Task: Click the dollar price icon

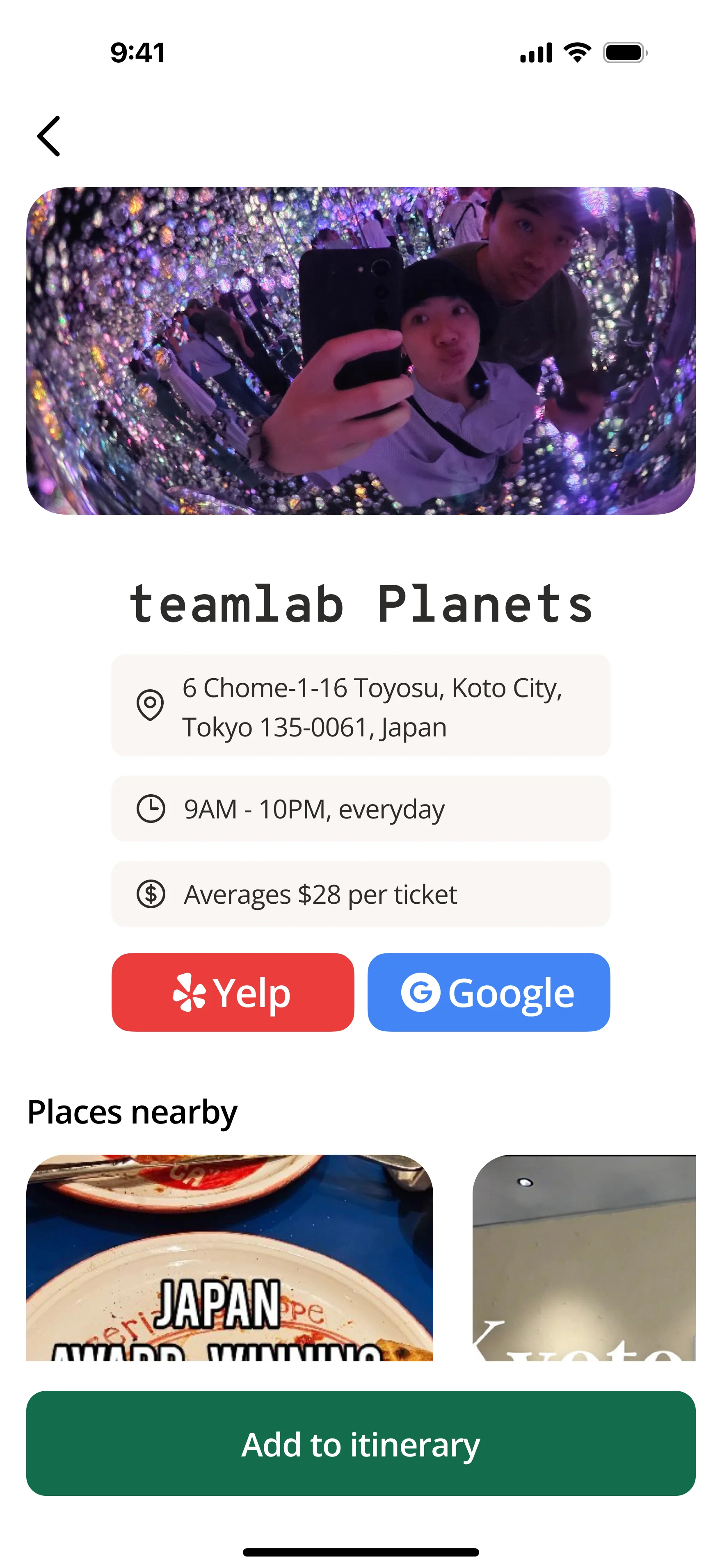Action: click(151, 894)
